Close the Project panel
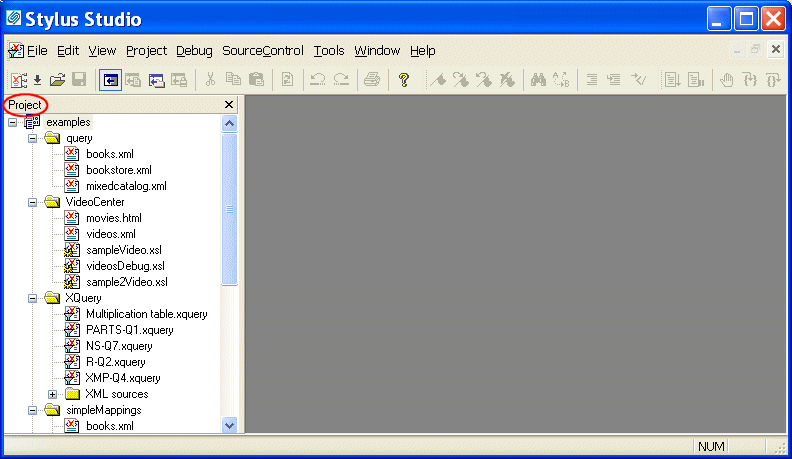 [229, 105]
